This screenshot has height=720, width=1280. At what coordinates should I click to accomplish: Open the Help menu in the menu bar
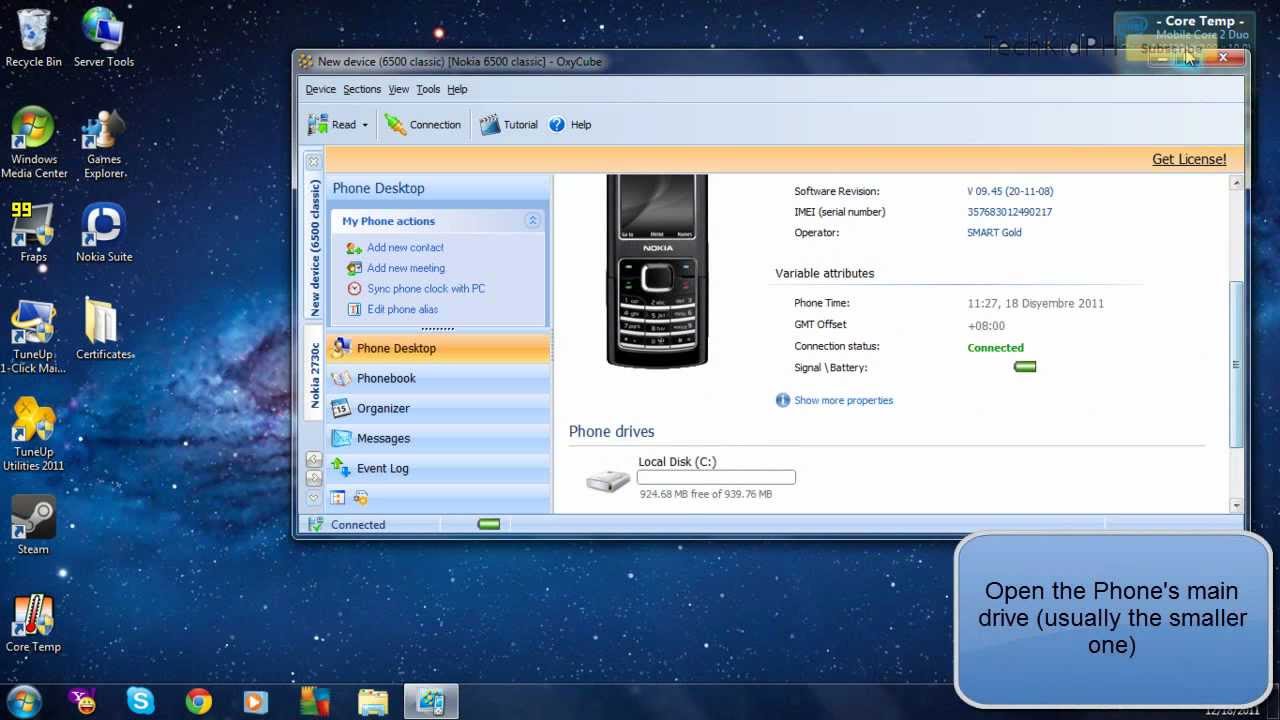click(457, 89)
